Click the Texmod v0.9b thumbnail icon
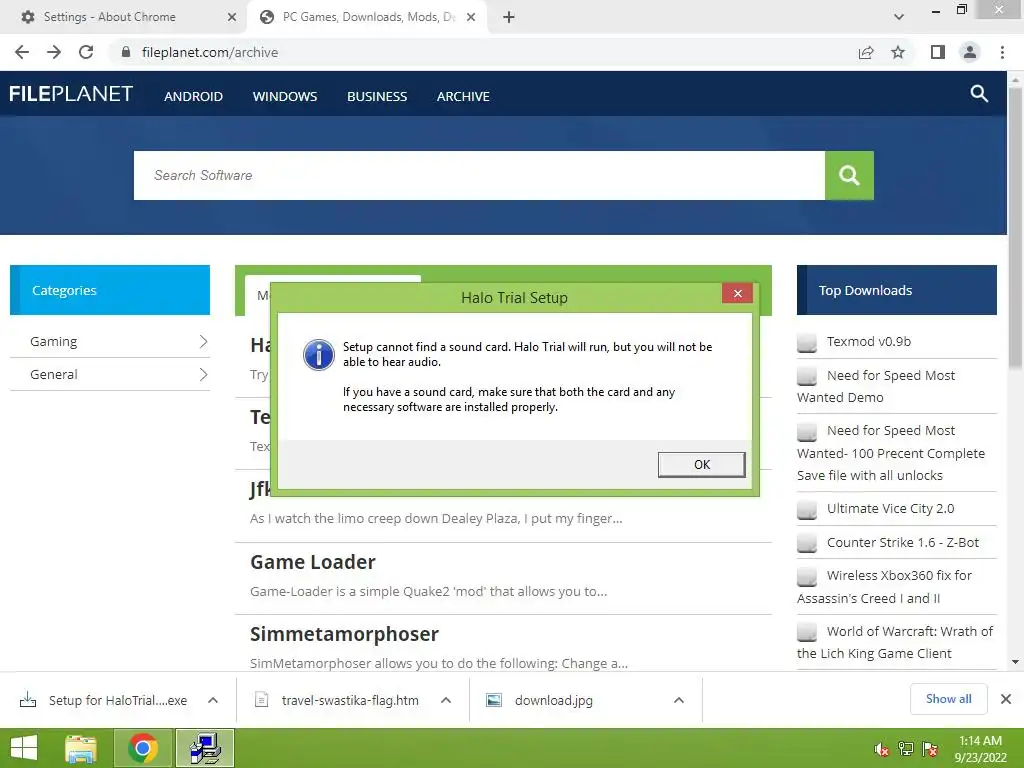The width and height of the screenshot is (1024, 768). pos(807,342)
